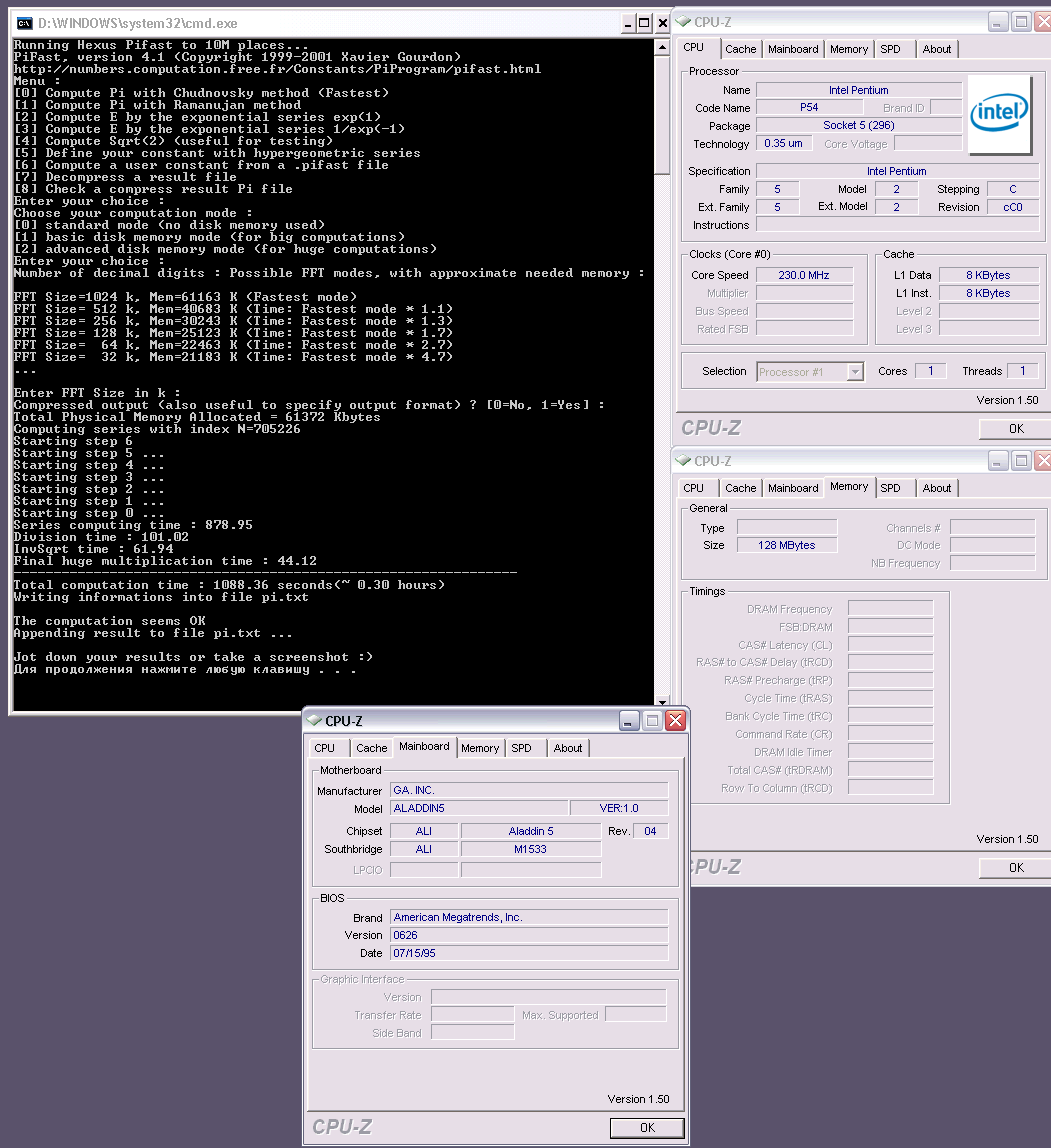Viewport: 1051px width, 1148px height.
Task: Click the L1 Inst. 8 KBytes field
Action: pyautogui.click(x=989, y=293)
